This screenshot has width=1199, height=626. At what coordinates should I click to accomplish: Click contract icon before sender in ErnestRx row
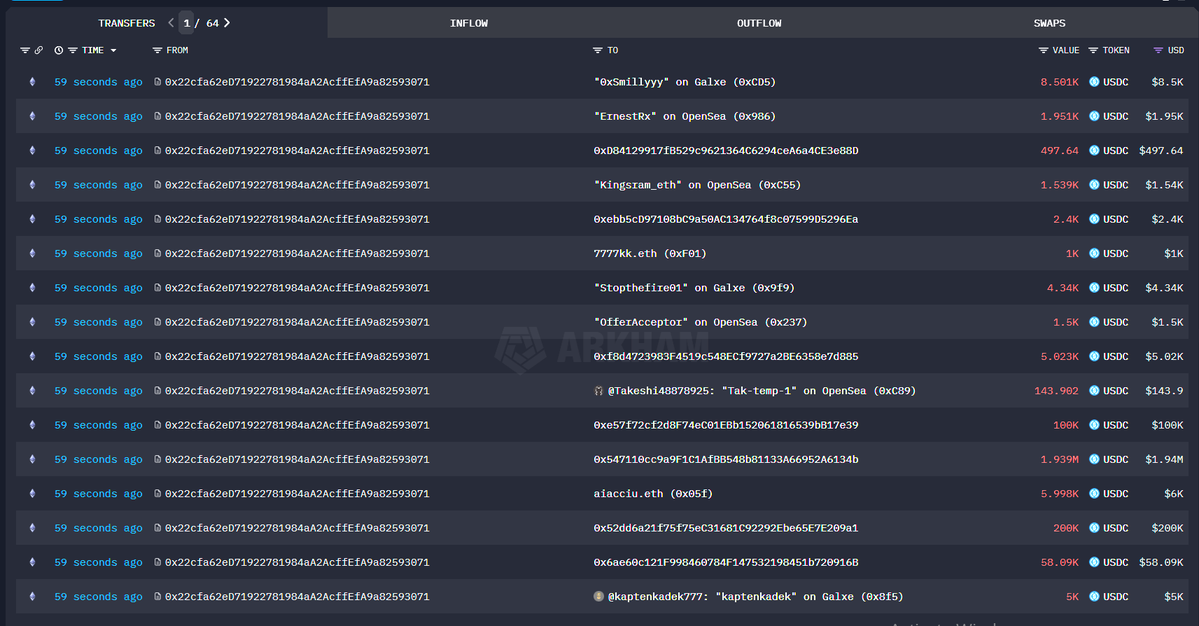coord(158,116)
